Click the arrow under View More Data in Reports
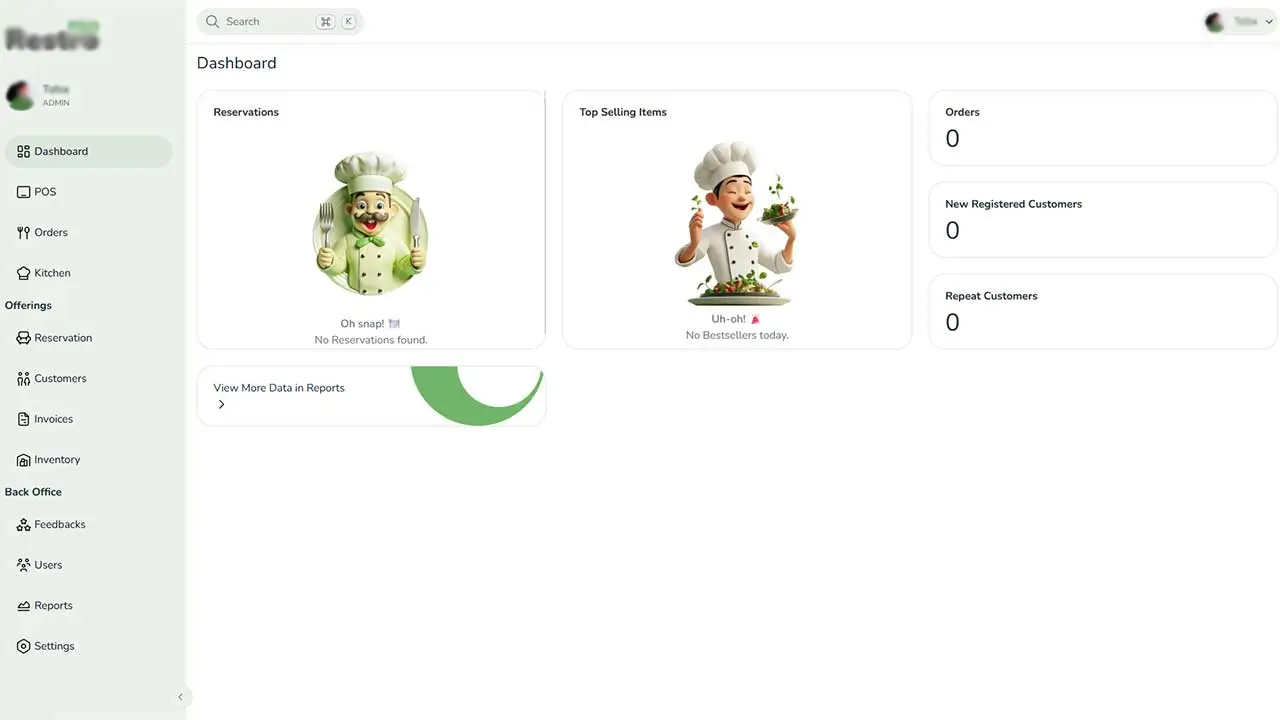The image size is (1280, 720). coord(221,405)
